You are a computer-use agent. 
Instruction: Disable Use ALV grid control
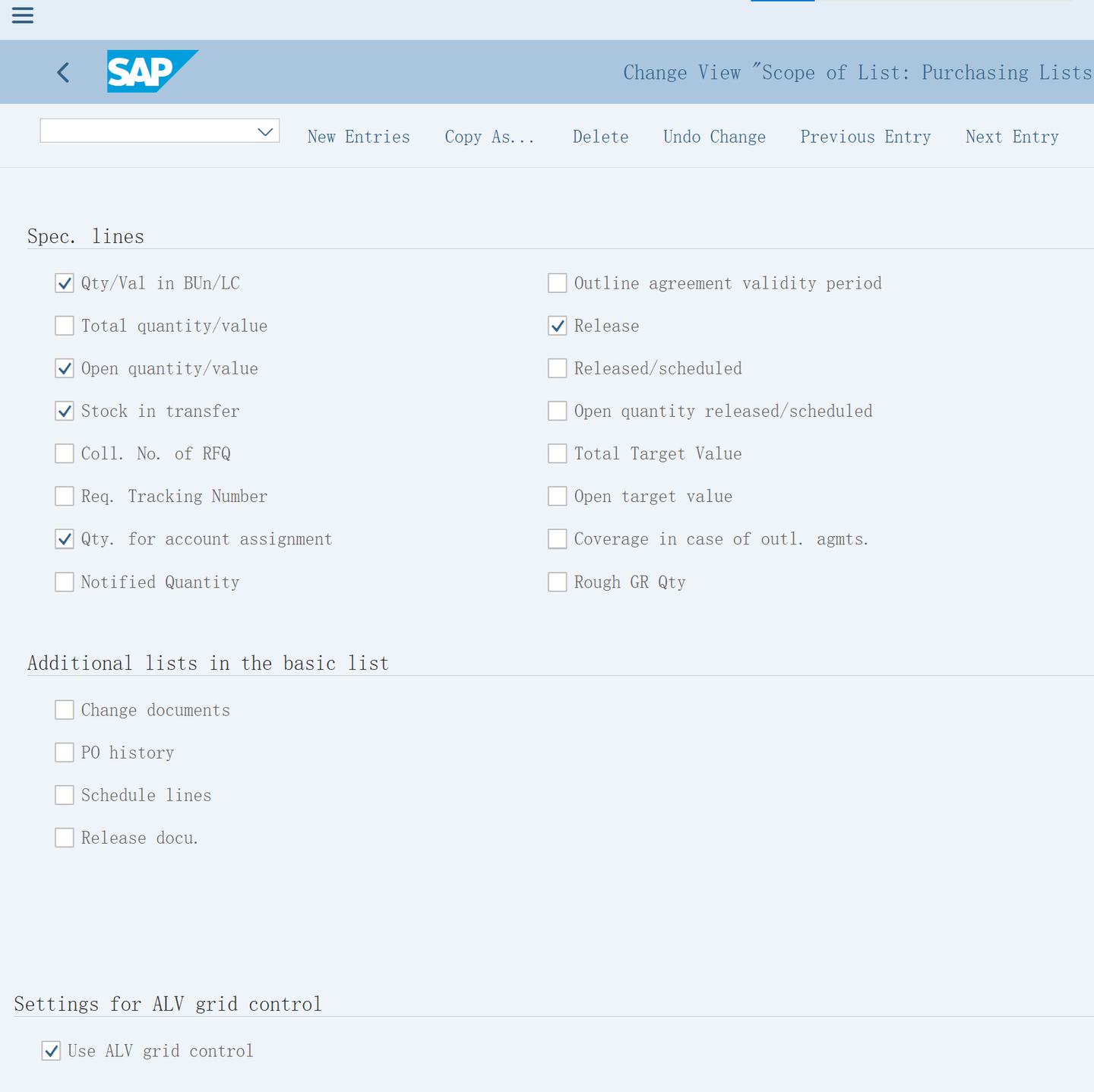tap(51, 1051)
